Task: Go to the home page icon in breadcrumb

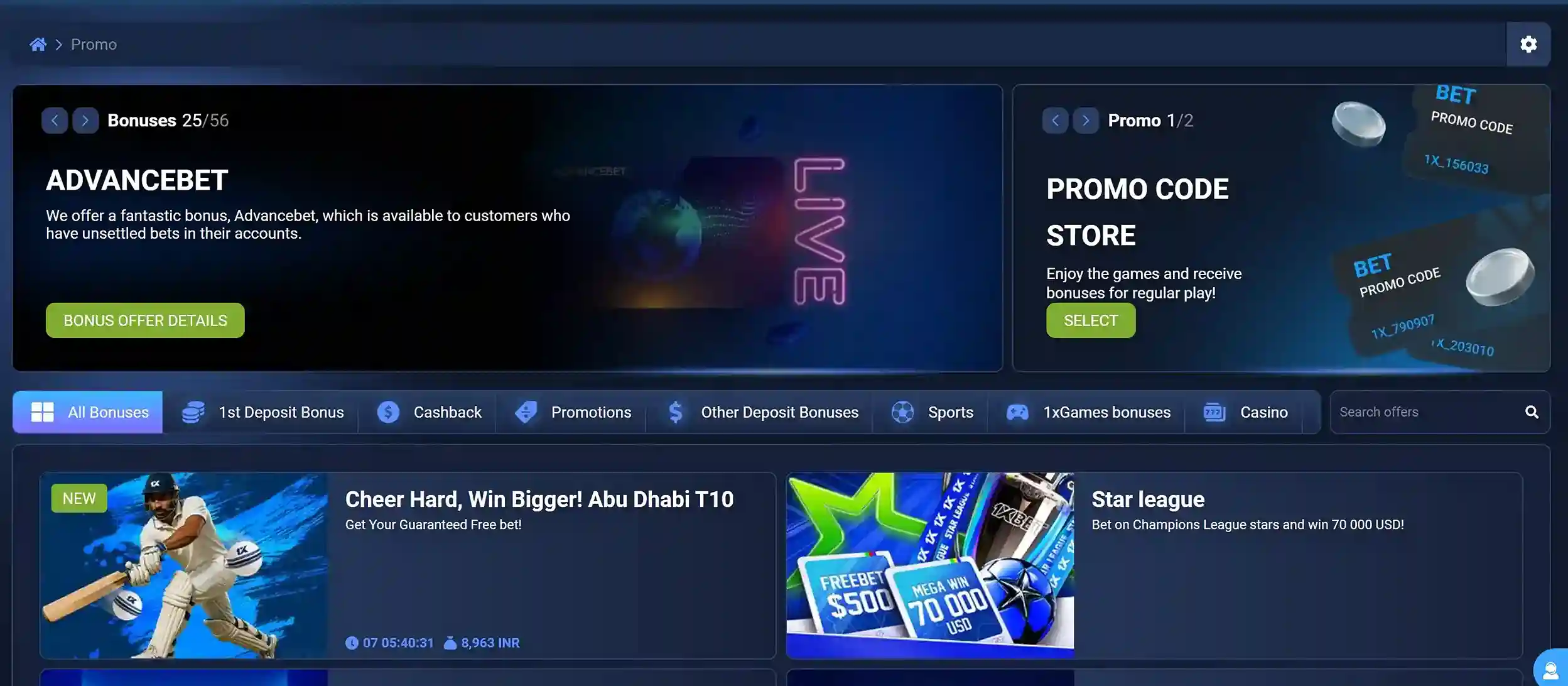Action: 38,45
